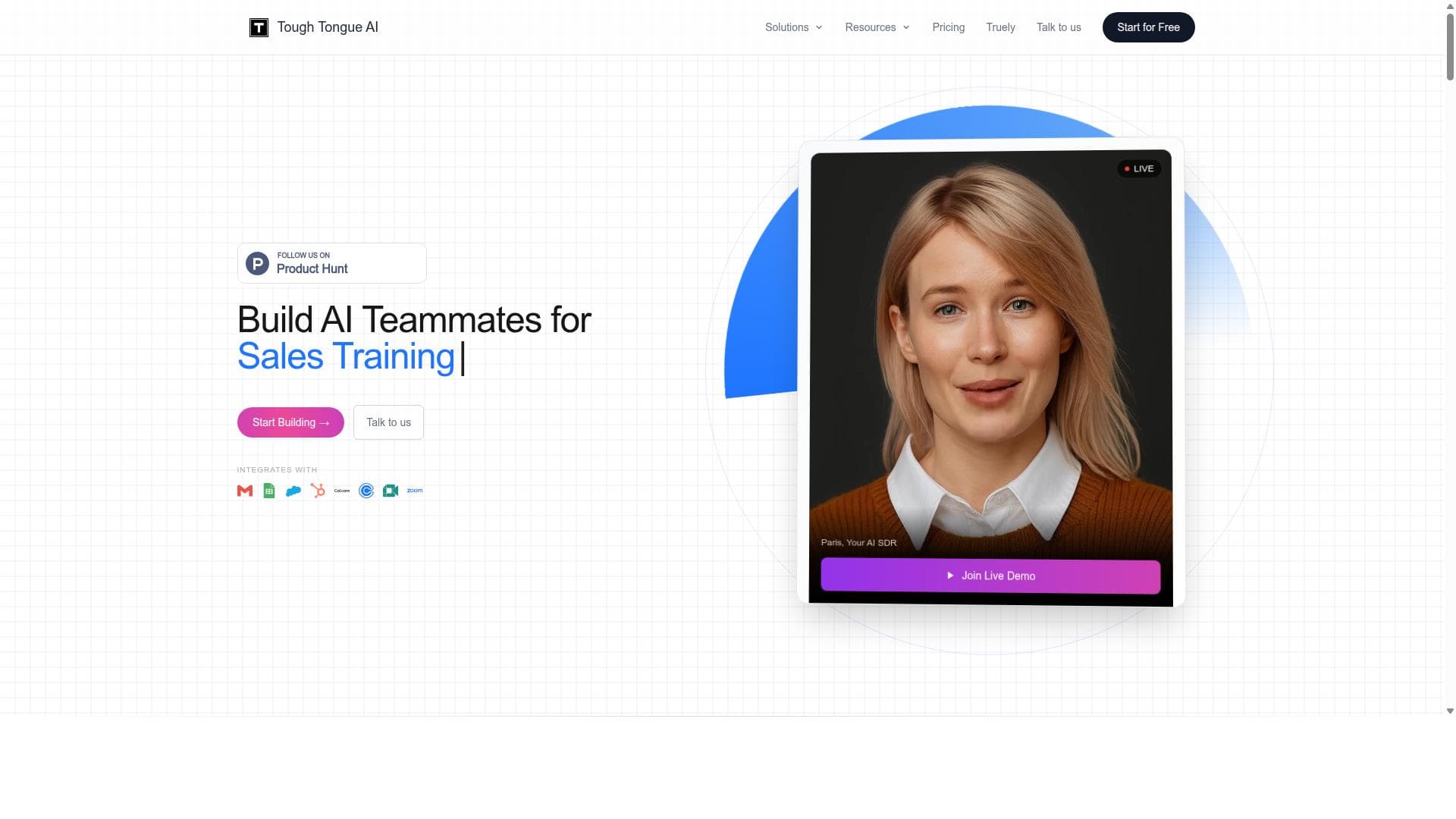Click the "Sales Training" headline text
This screenshot has width=1456, height=819.
coord(346,356)
